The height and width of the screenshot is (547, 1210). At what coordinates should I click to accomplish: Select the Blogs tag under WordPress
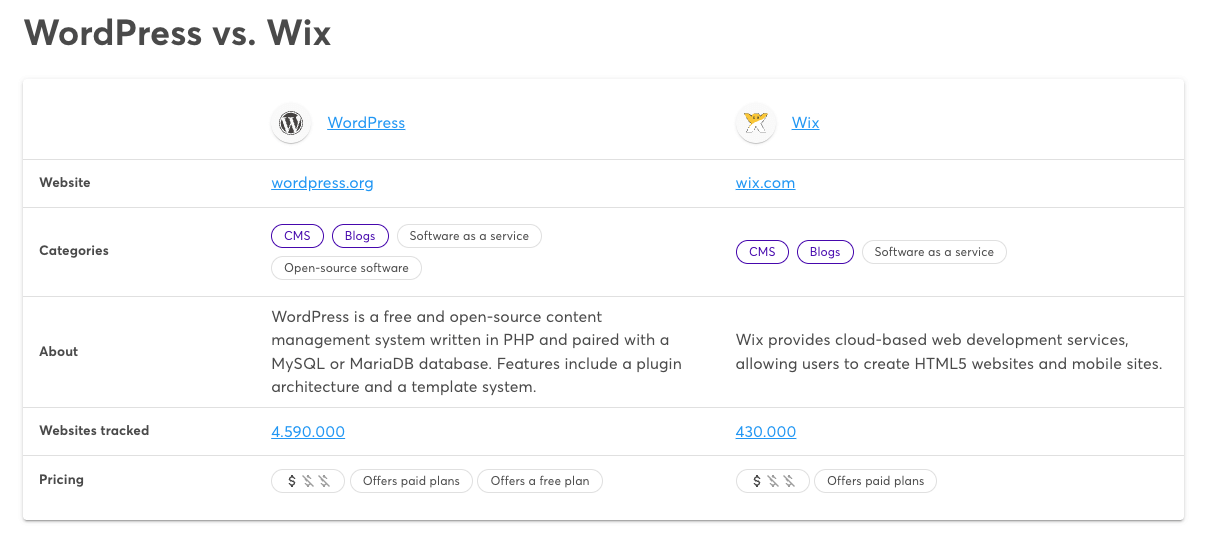click(360, 236)
